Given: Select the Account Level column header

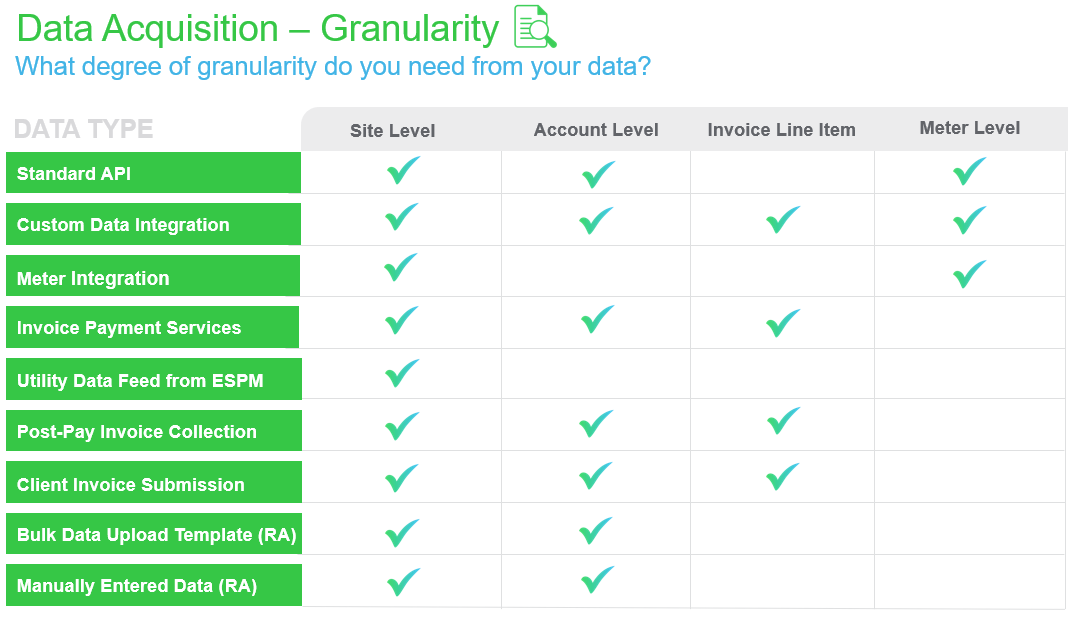Looking at the screenshot, I should [596, 130].
